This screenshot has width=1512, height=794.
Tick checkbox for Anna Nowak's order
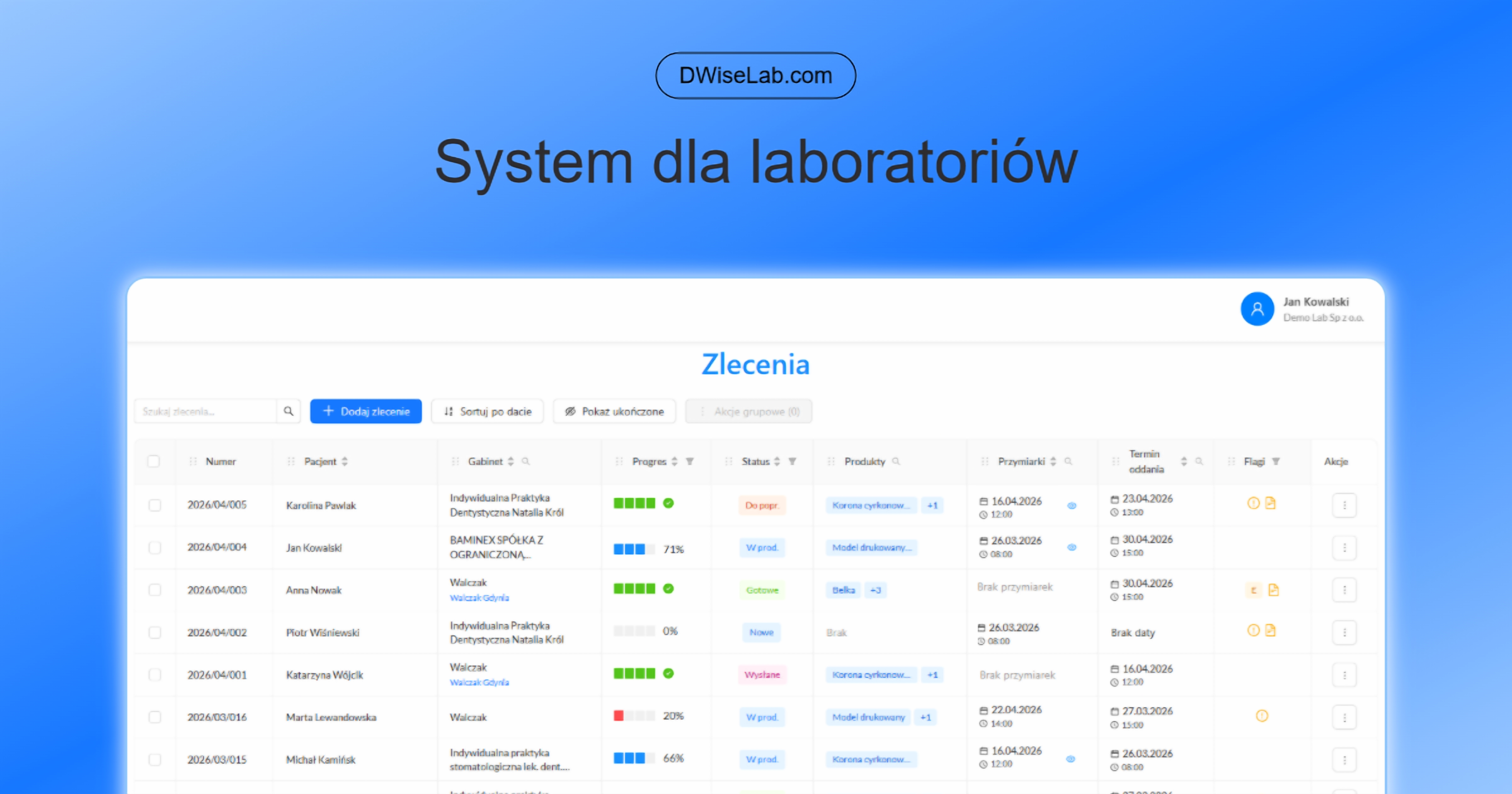coord(155,590)
